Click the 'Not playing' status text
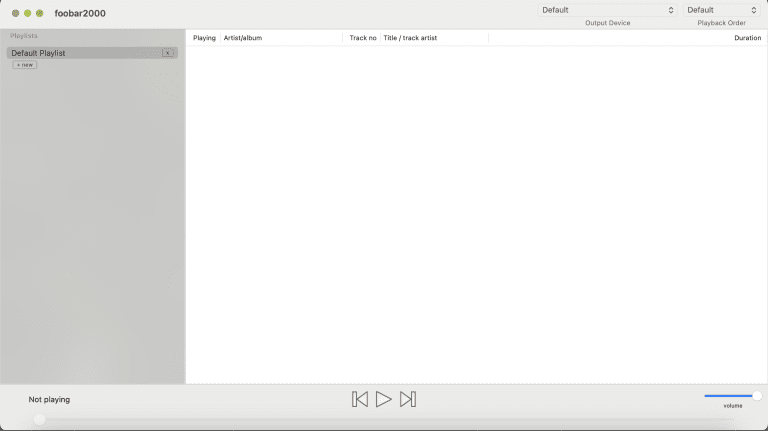Screen dimensions: 768x431 click(x=49, y=400)
